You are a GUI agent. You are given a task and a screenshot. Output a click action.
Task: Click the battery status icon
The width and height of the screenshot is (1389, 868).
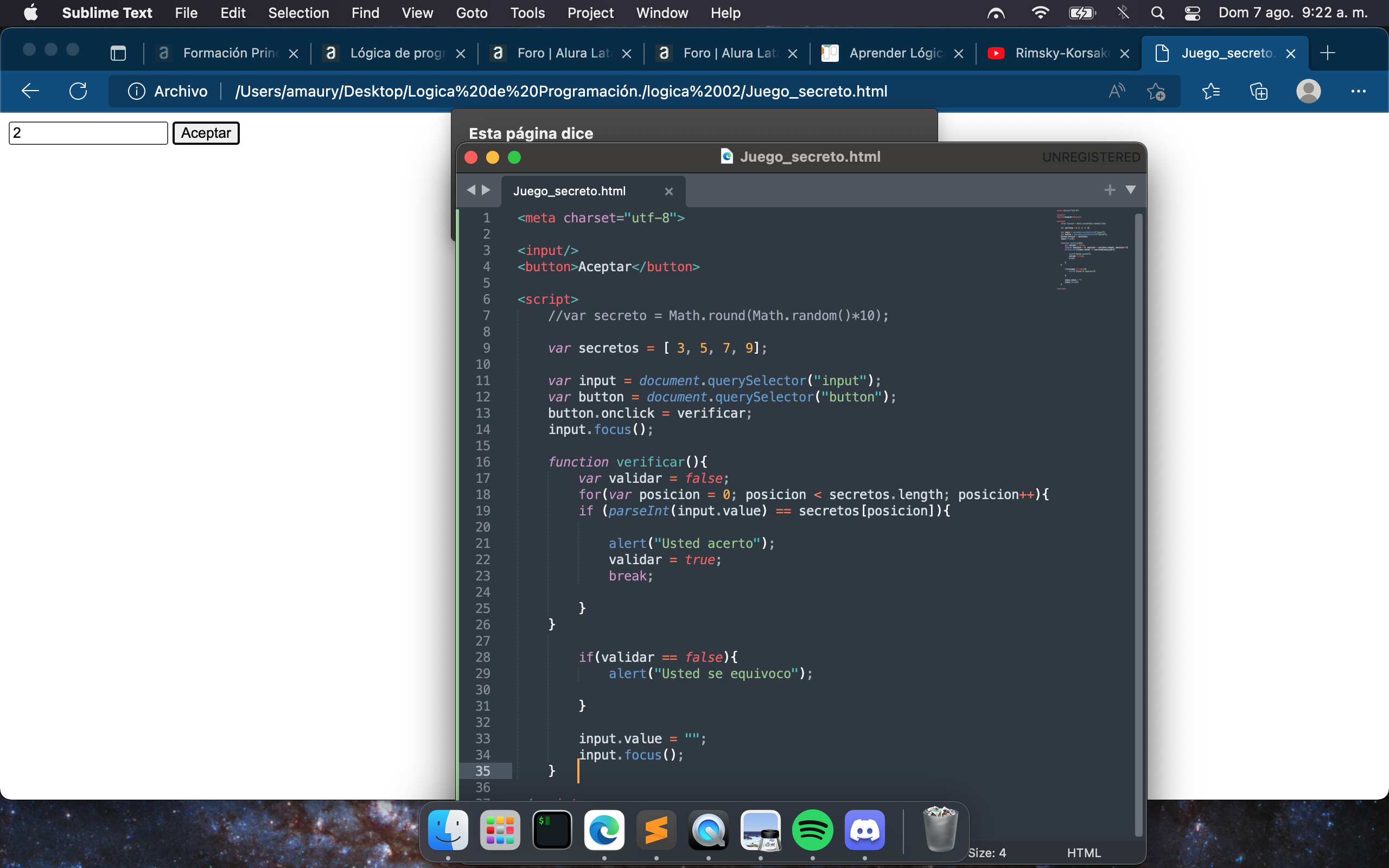1082,12
